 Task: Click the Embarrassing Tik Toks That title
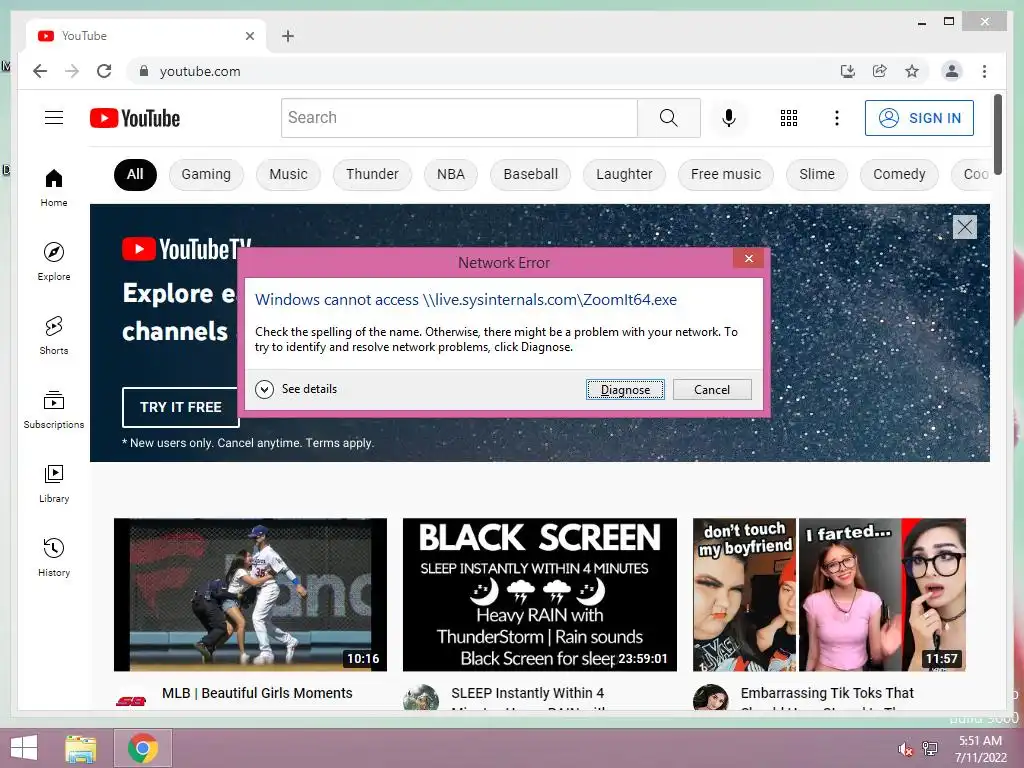pos(827,693)
